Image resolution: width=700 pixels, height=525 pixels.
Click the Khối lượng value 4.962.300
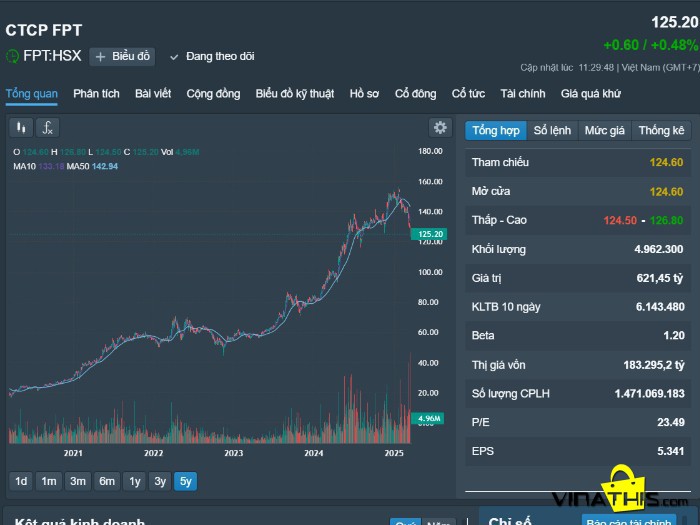coord(658,249)
